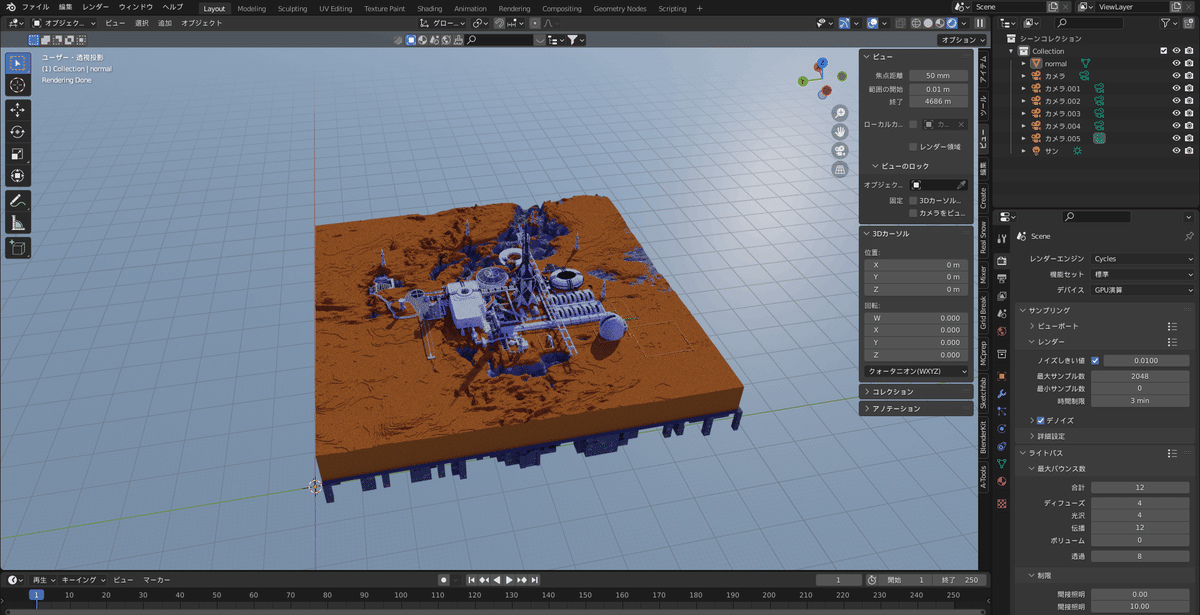The height and width of the screenshot is (615, 1200).
Task: Click the camera view icon in viewport
Action: pyautogui.click(x=840, y=150)
